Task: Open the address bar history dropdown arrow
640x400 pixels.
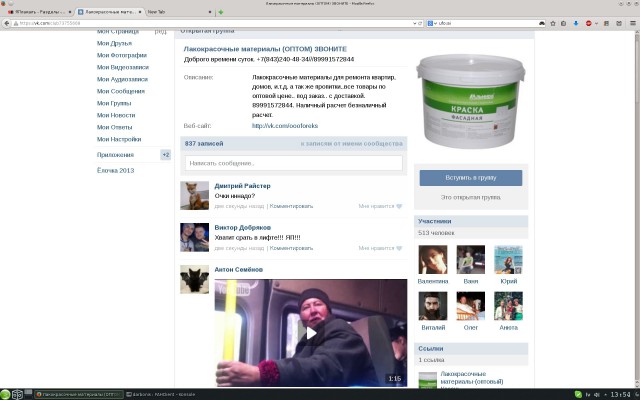Action: click(x=415, y=23)
